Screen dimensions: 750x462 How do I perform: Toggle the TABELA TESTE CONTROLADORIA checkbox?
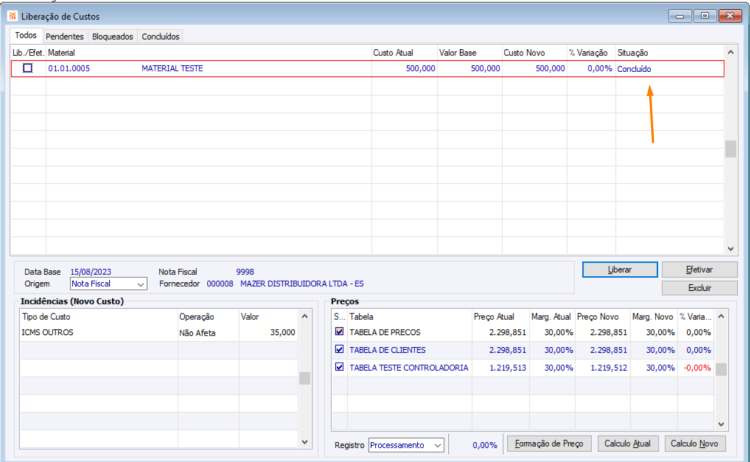click(x=339, y=367)
